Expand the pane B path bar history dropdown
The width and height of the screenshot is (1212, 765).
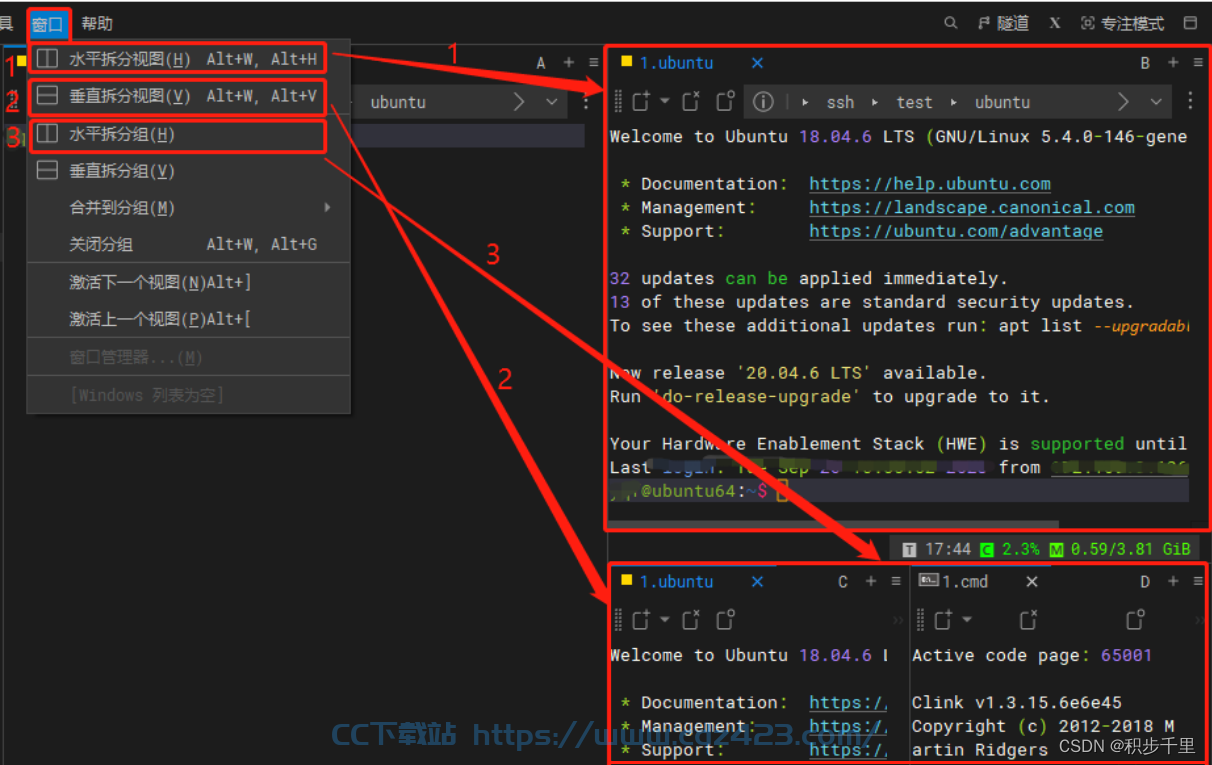point(1156,102)
